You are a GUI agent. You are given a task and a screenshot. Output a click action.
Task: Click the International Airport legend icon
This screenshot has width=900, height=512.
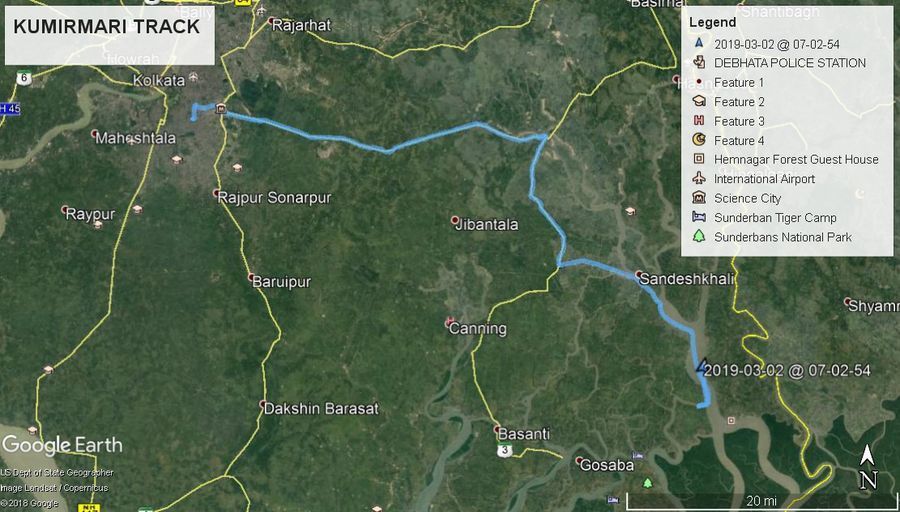click(x=699, y=179)
